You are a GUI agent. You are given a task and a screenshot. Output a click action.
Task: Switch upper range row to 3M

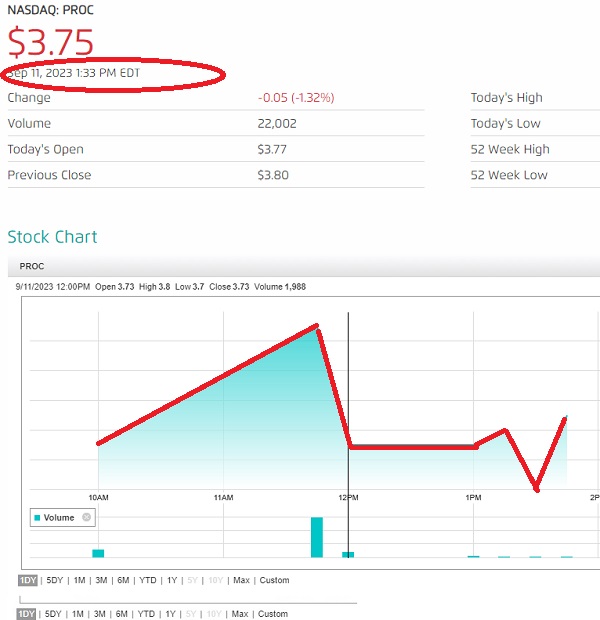[101, 580]
